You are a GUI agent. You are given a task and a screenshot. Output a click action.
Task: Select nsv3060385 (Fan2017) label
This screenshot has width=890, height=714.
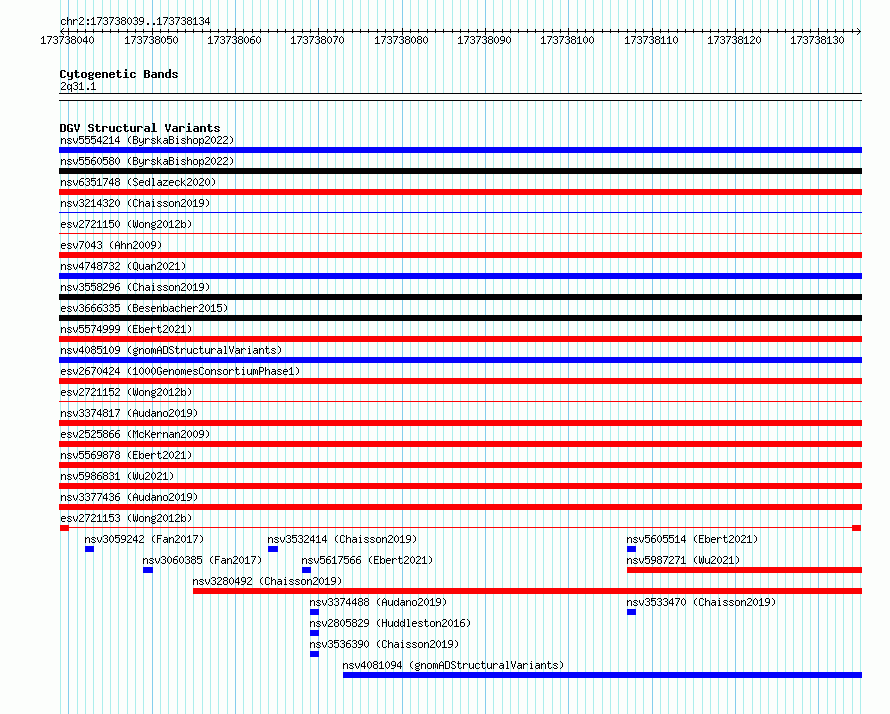click(x=202, y=560)
